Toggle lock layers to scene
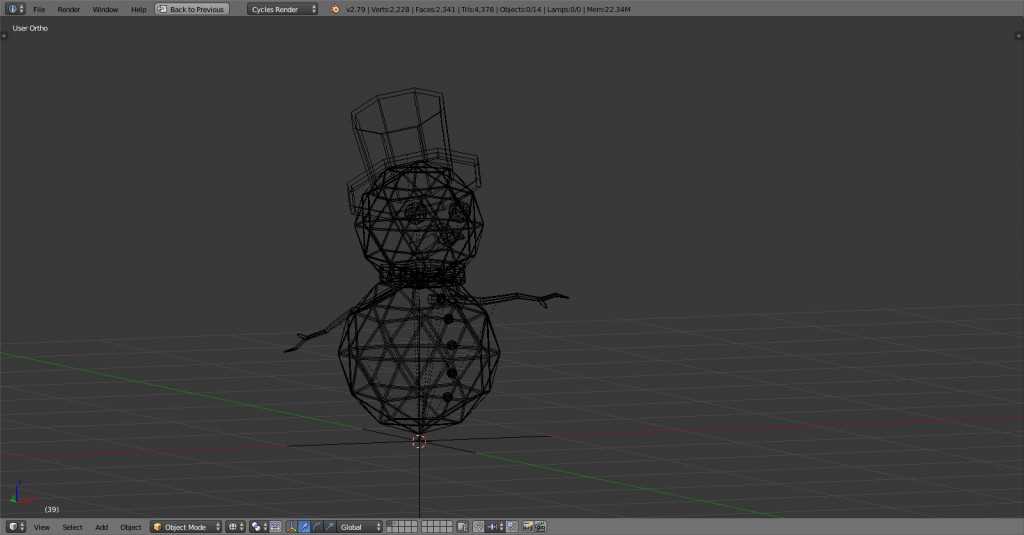 coord(462,527)
